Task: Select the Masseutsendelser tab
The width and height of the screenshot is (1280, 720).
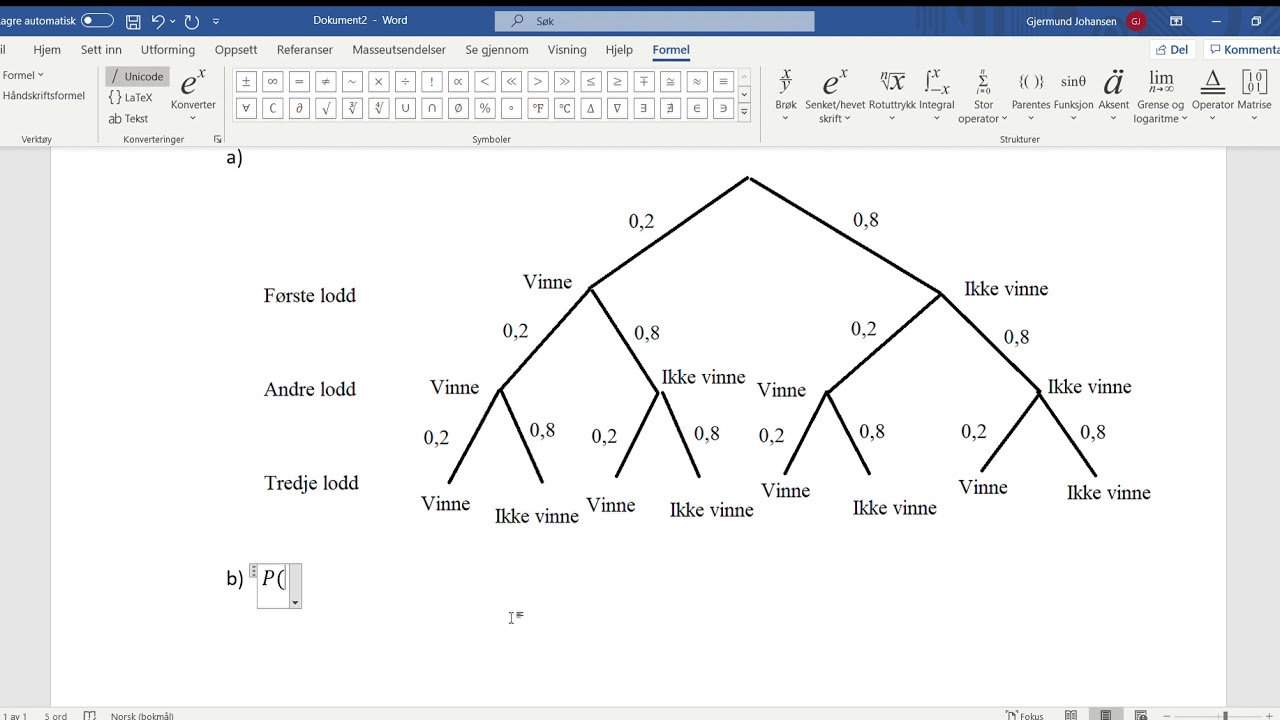Action: tap(399, 50)
